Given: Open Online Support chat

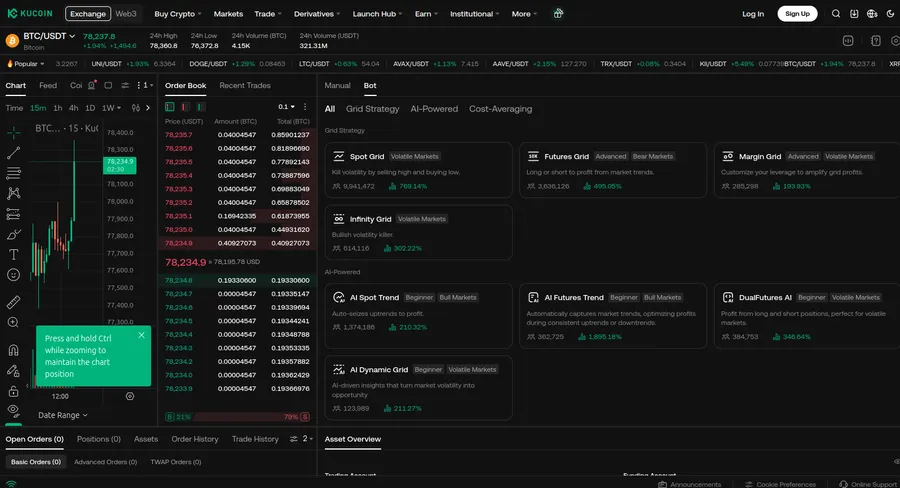Looking at the screenshot, I should [868, 484].
